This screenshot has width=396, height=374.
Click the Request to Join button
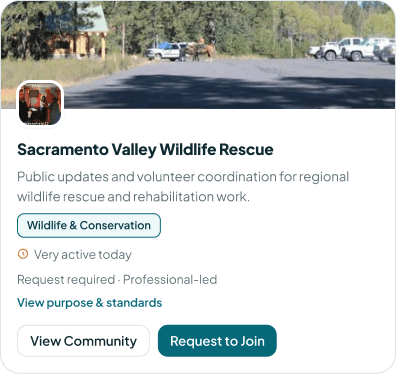[x=217, y=341]
